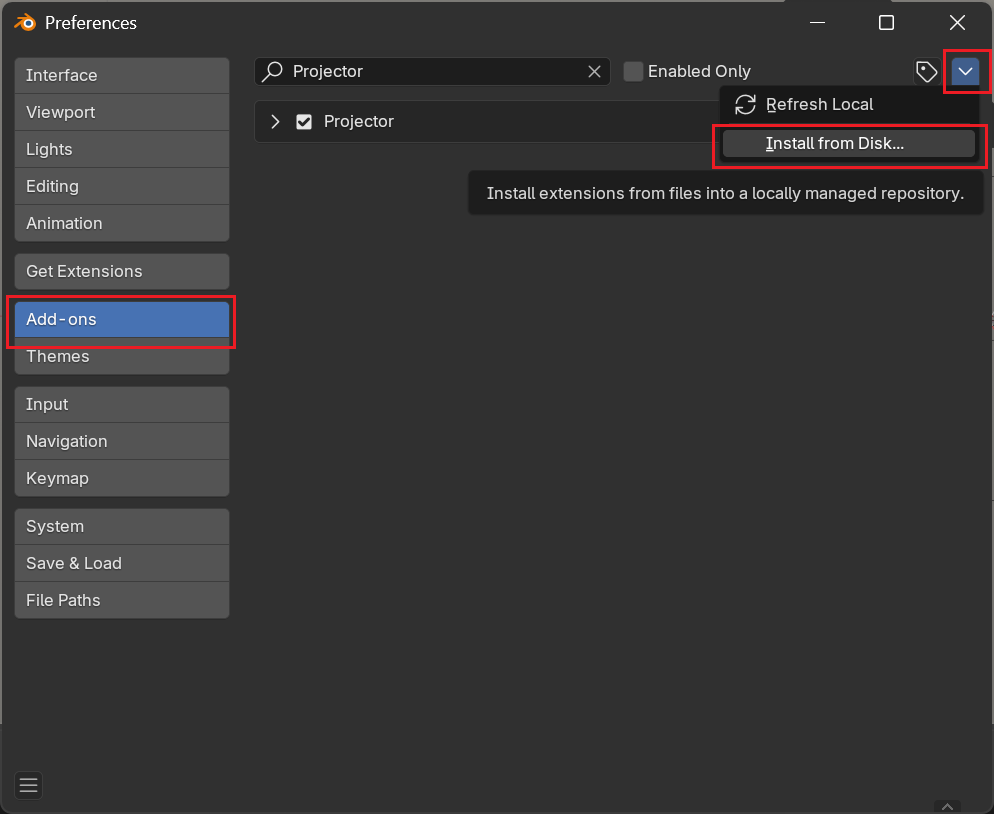Open the Interface preferences section

click(x=122, y=75)
